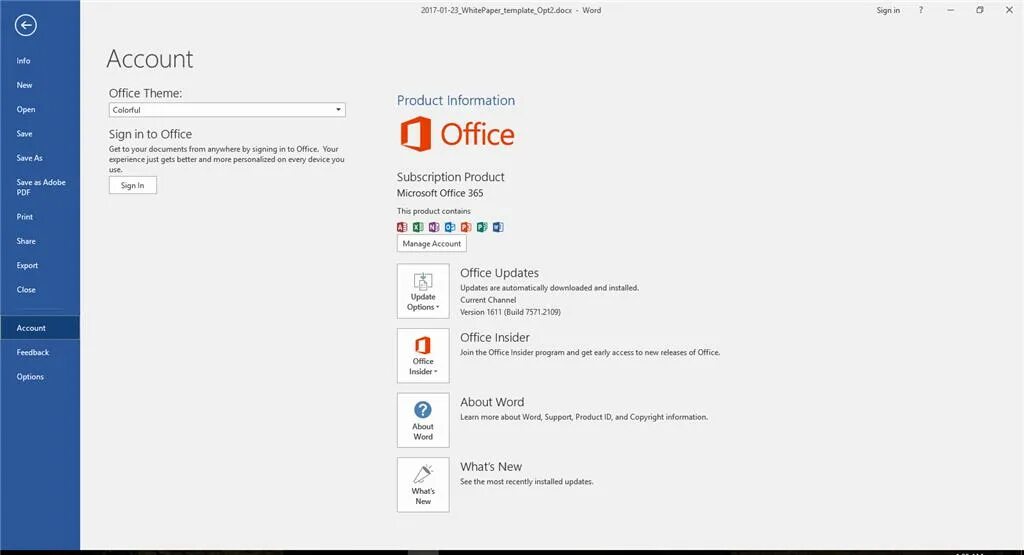Click Sign in at the title bar
The height and width of the screenshot is (555, 1024).
pos(888,10)
